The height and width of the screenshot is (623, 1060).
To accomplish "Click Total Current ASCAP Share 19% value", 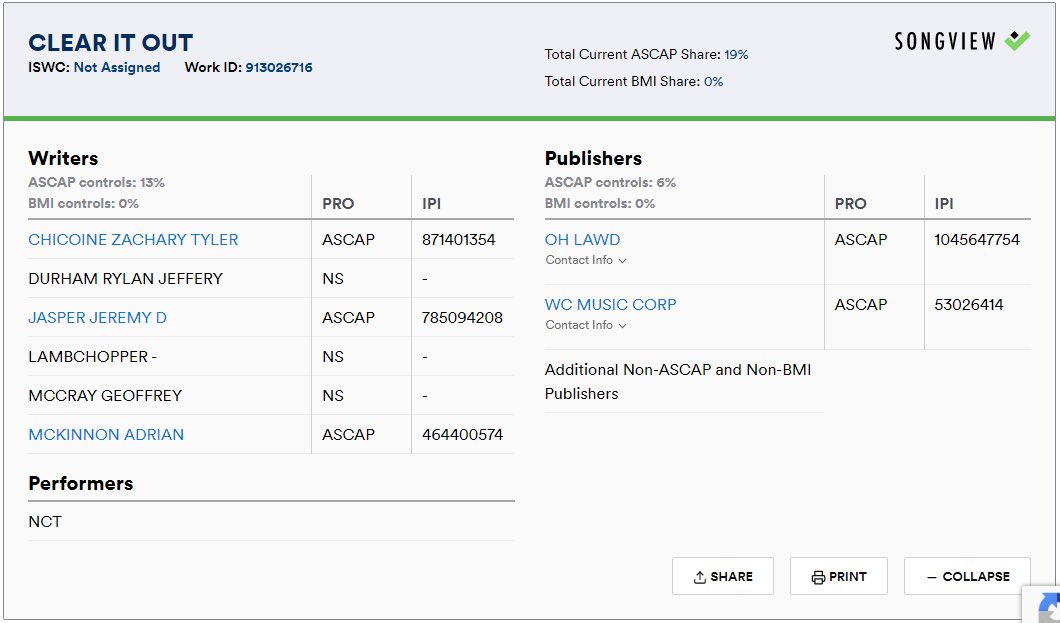I will (736, 55).
